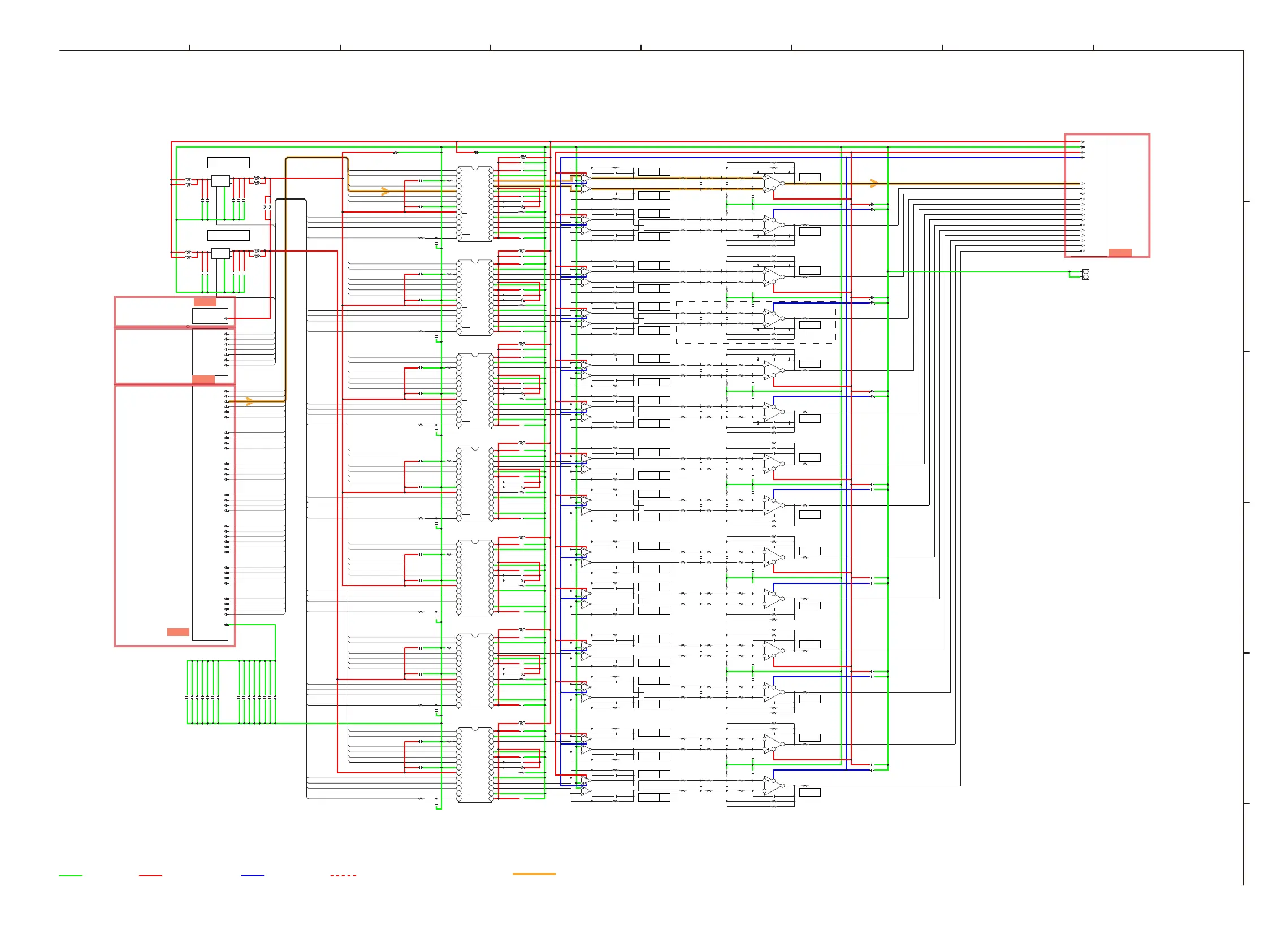This screenshot has height=952, width=1282.
Task: Click the orange signal-flow arrow entering the top IC
Action: coord(386,191)
